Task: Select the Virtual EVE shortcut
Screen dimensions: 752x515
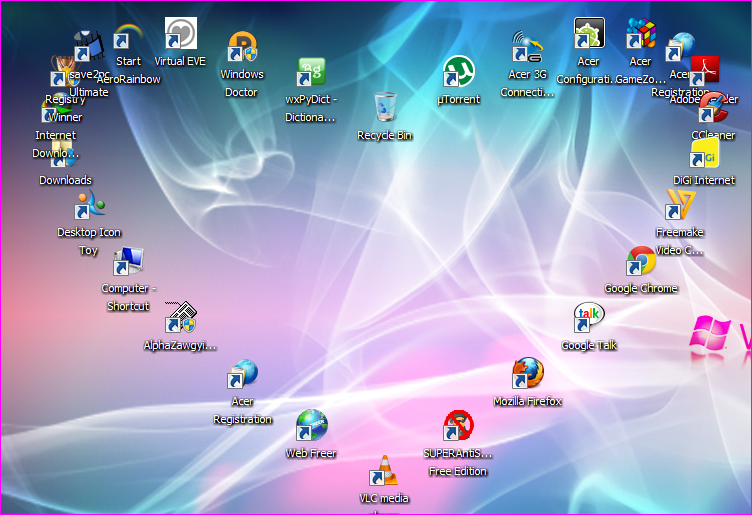Action: click(x=180, y=33)
